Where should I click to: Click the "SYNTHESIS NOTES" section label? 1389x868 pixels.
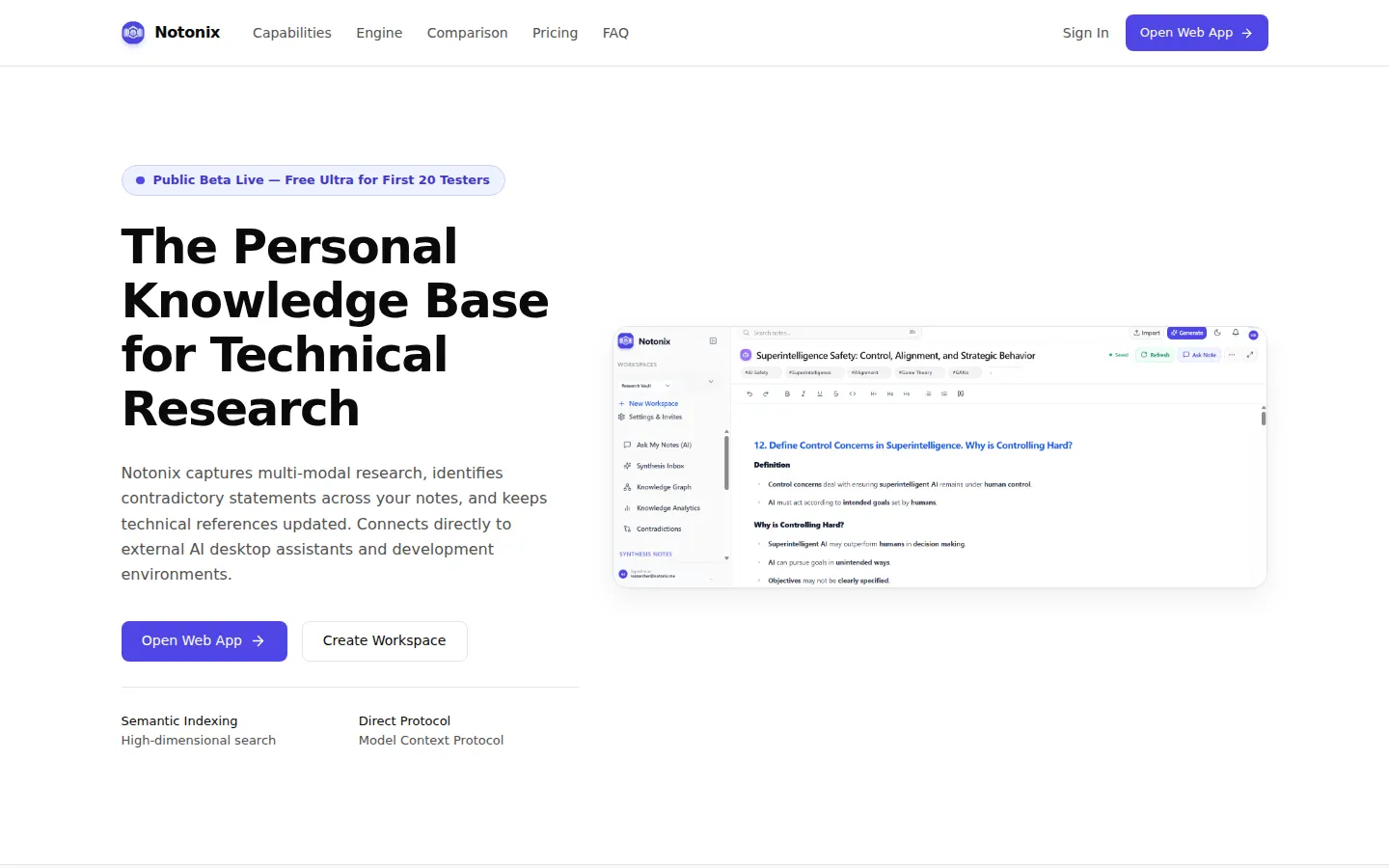645,555
